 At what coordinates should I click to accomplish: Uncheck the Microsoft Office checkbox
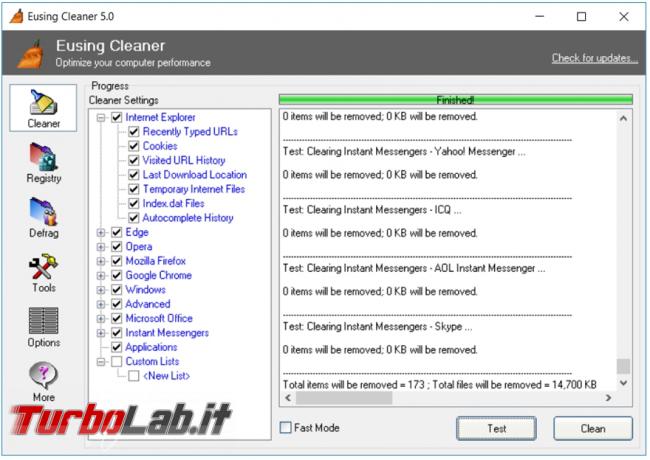(116, 318)
